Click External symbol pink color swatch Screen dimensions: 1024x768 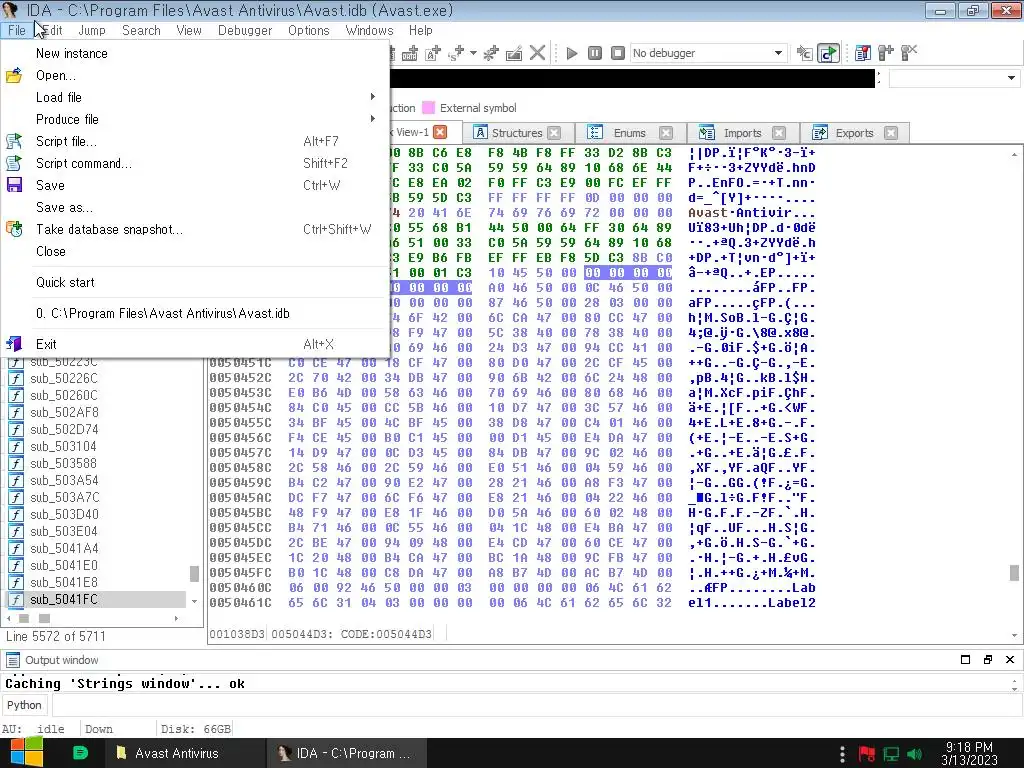pos(428,108)
